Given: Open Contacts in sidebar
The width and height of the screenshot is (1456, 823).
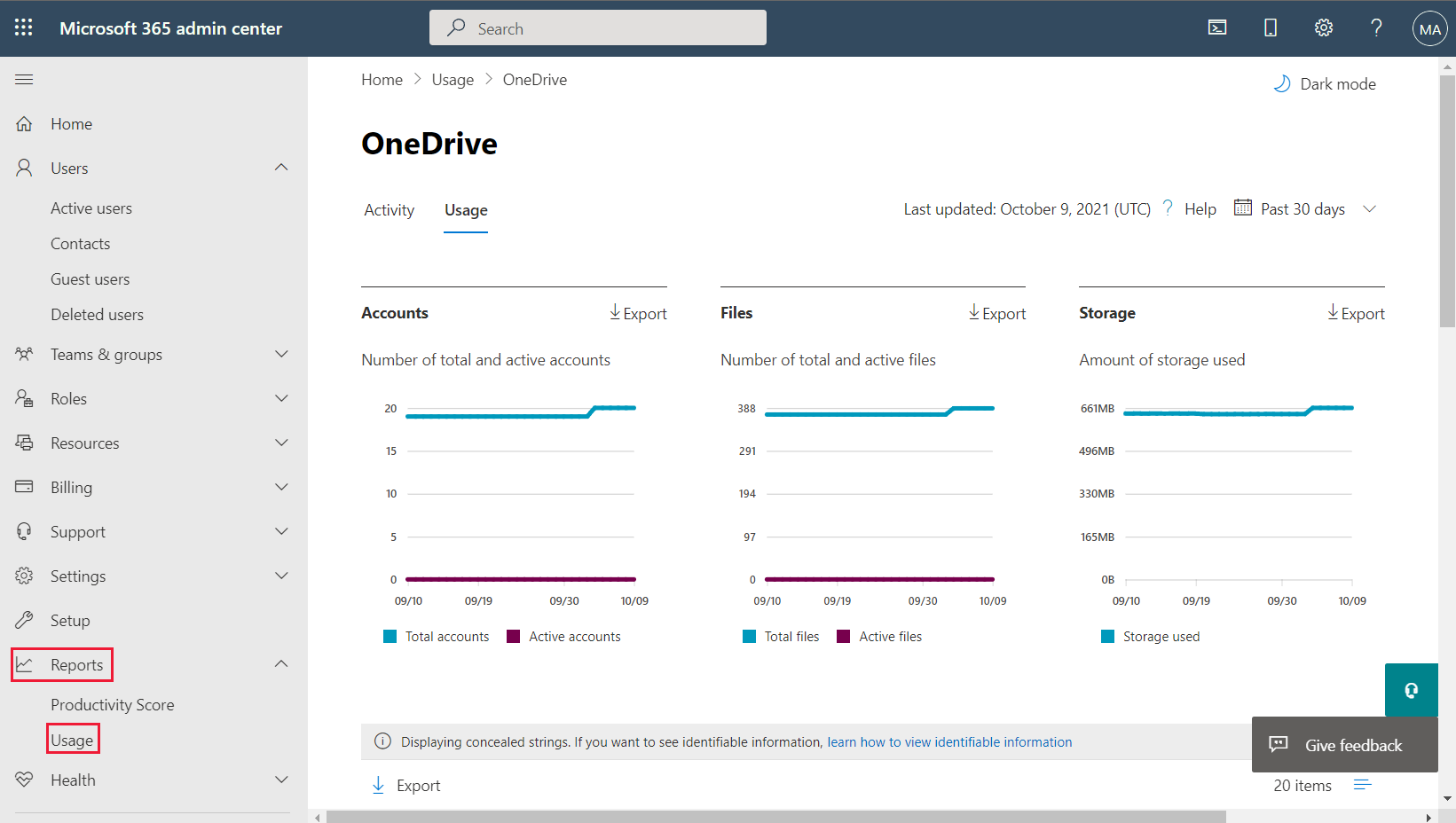Looking at the screenshot, I should (80, 244).
